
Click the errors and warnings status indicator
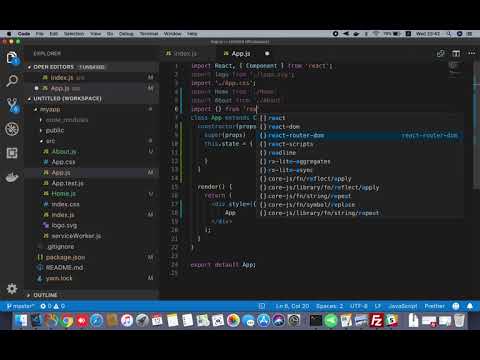click(52, 306)
